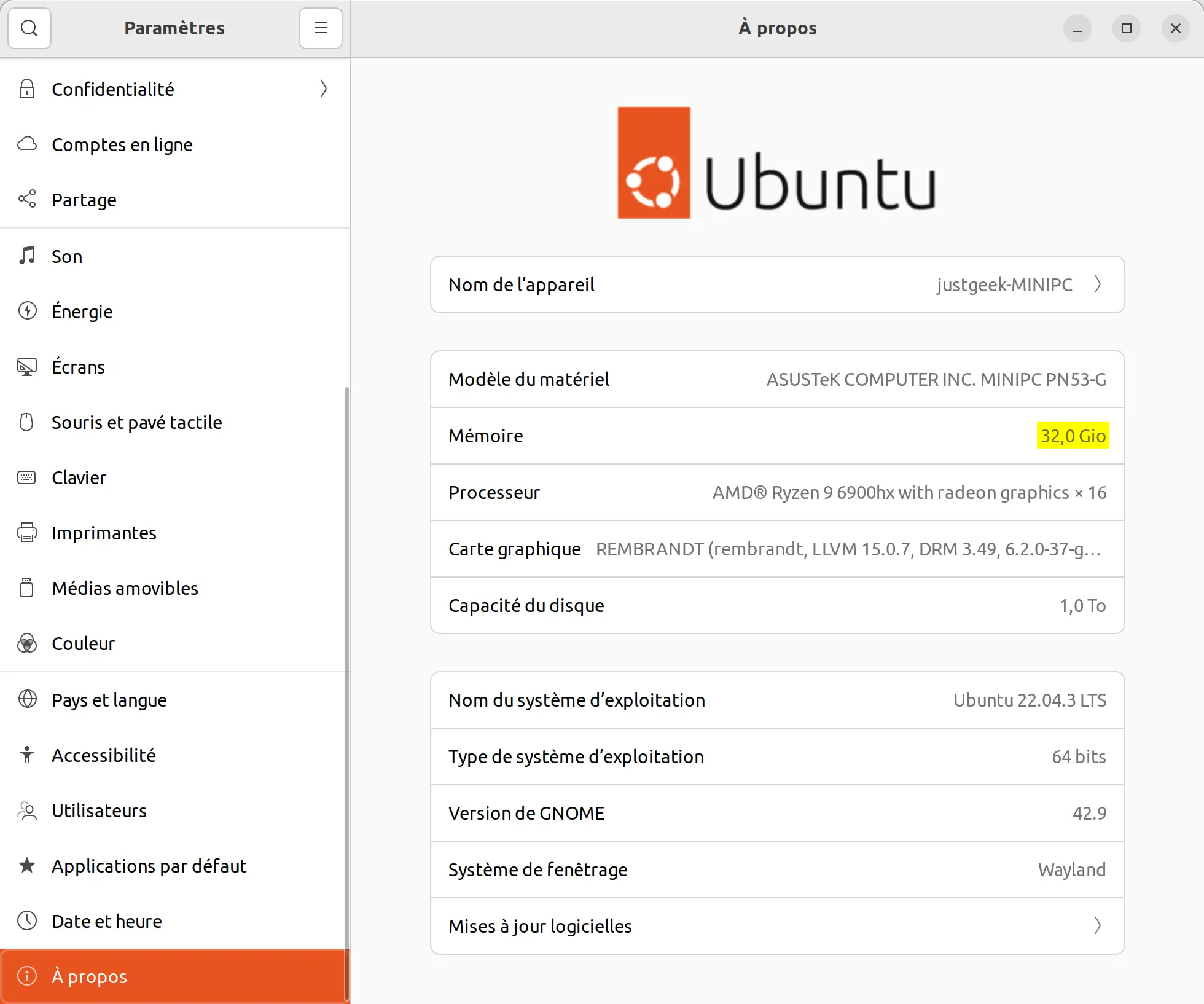Select Clavier settings entry
The width and height of the screenshot is (1204, 1004).
click(175, 477)
